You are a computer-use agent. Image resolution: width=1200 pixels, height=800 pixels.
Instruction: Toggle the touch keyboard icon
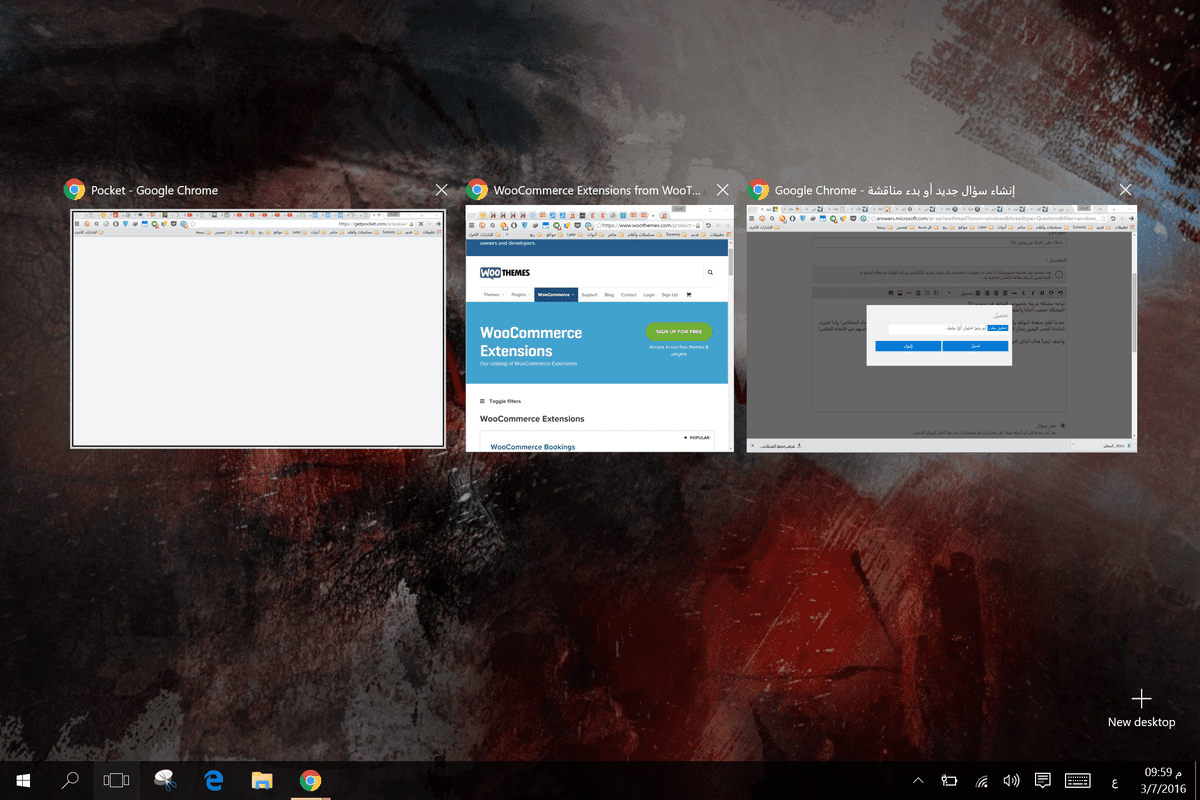click(x=1077, y=781)
